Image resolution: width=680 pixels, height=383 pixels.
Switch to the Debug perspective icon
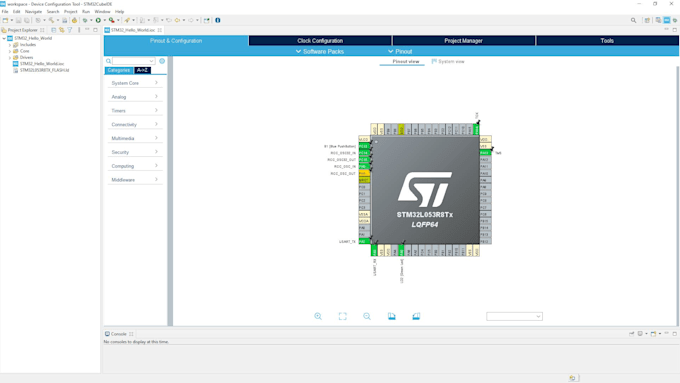675,20
